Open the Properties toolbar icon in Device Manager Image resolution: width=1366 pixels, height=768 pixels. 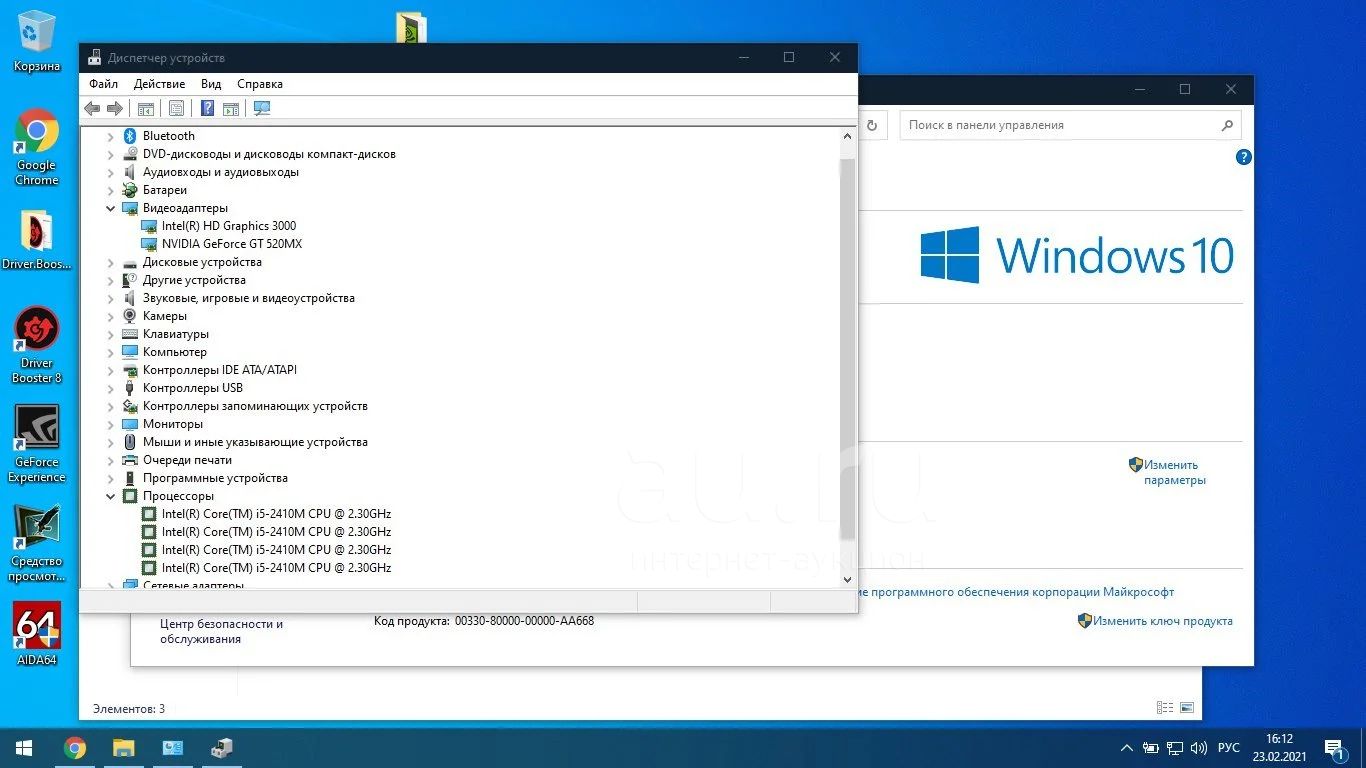(x=176, y=108)
